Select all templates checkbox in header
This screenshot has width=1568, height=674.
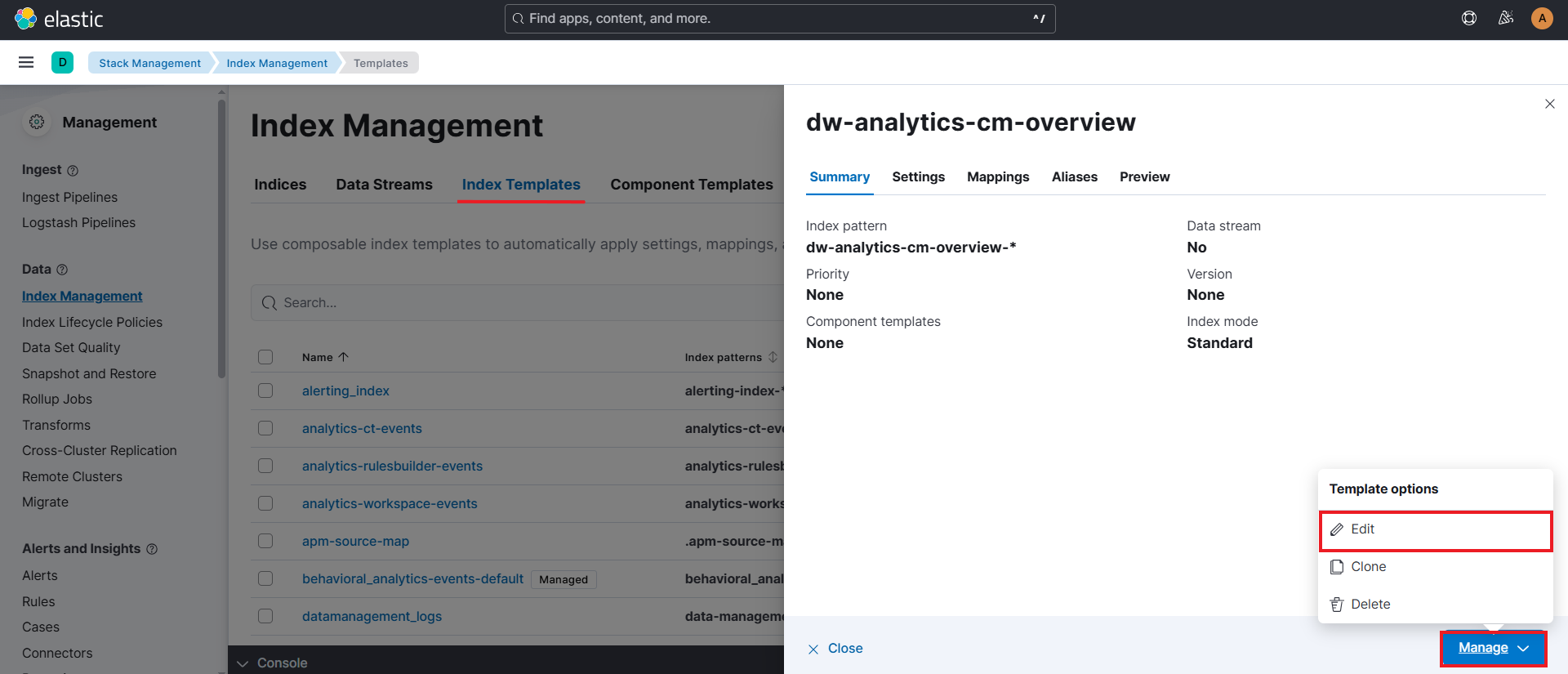pyautogui.click(x=265, y=357)
